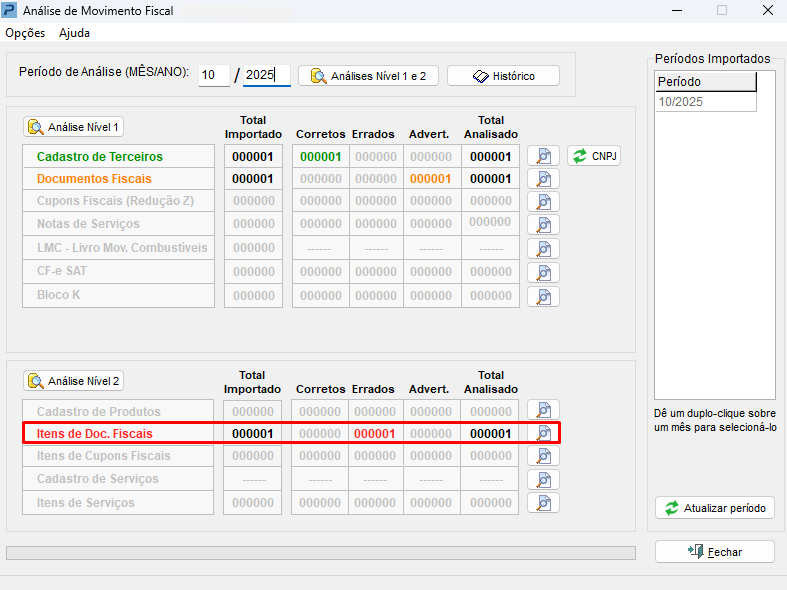787x590 pixels.
Task: Click magnifier icon for Notas de Serviços row
Action: click(x=543, y=224)
